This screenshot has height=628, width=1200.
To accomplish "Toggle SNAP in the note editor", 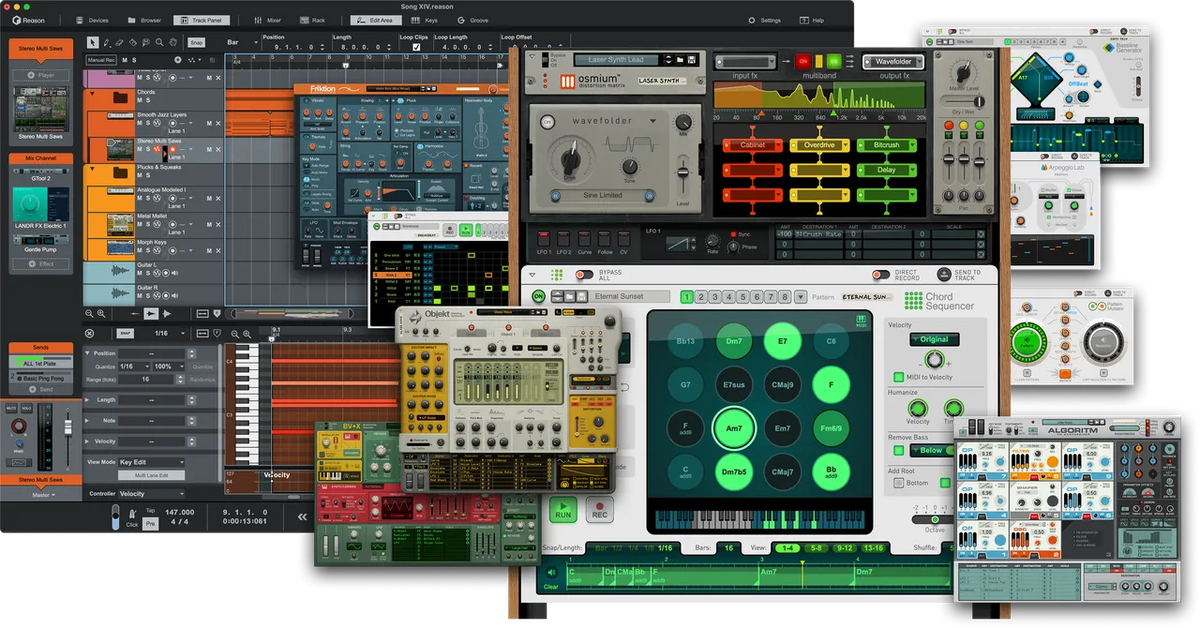I will pos(125,333).
